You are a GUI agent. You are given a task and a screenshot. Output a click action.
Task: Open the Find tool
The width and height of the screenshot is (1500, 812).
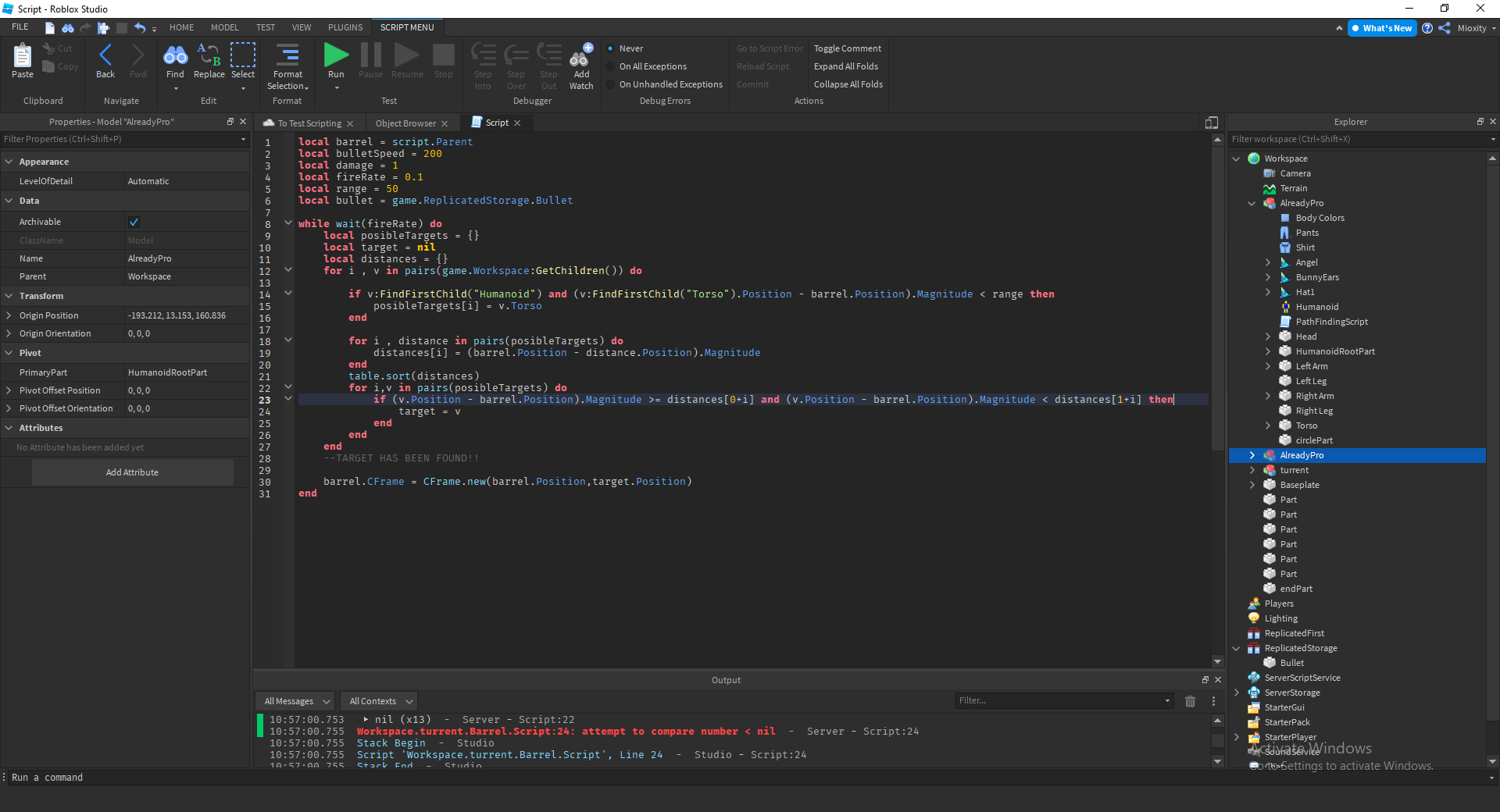pos(175,56)
